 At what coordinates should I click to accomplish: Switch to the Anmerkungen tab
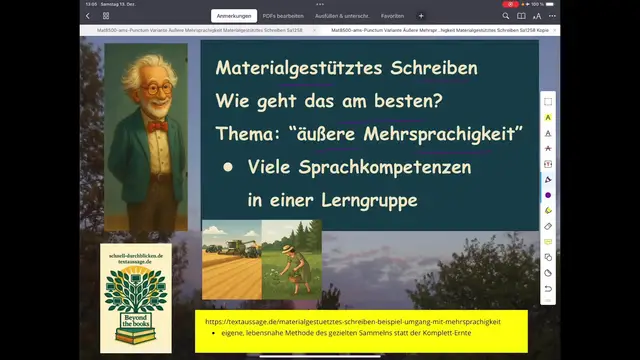(234, 16)
